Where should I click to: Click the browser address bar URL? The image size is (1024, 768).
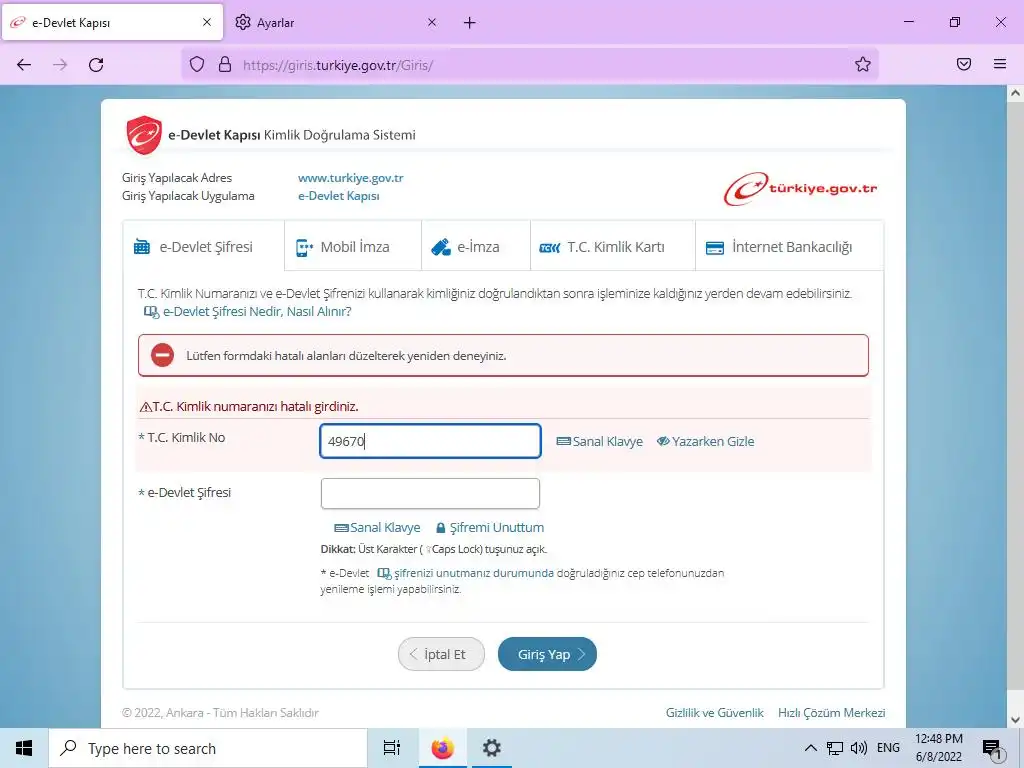[x=338, y=65]
